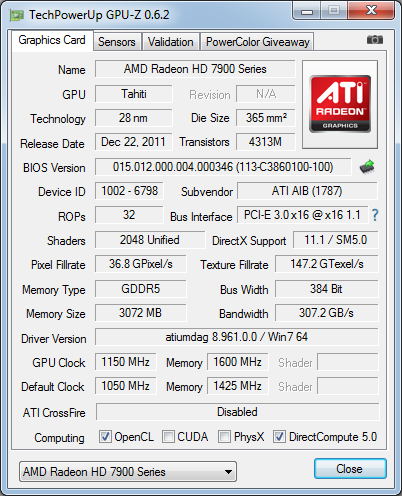Open the Validation tab
The height and width of the screenshot is (496, 402).
click(x=171, y=42)
